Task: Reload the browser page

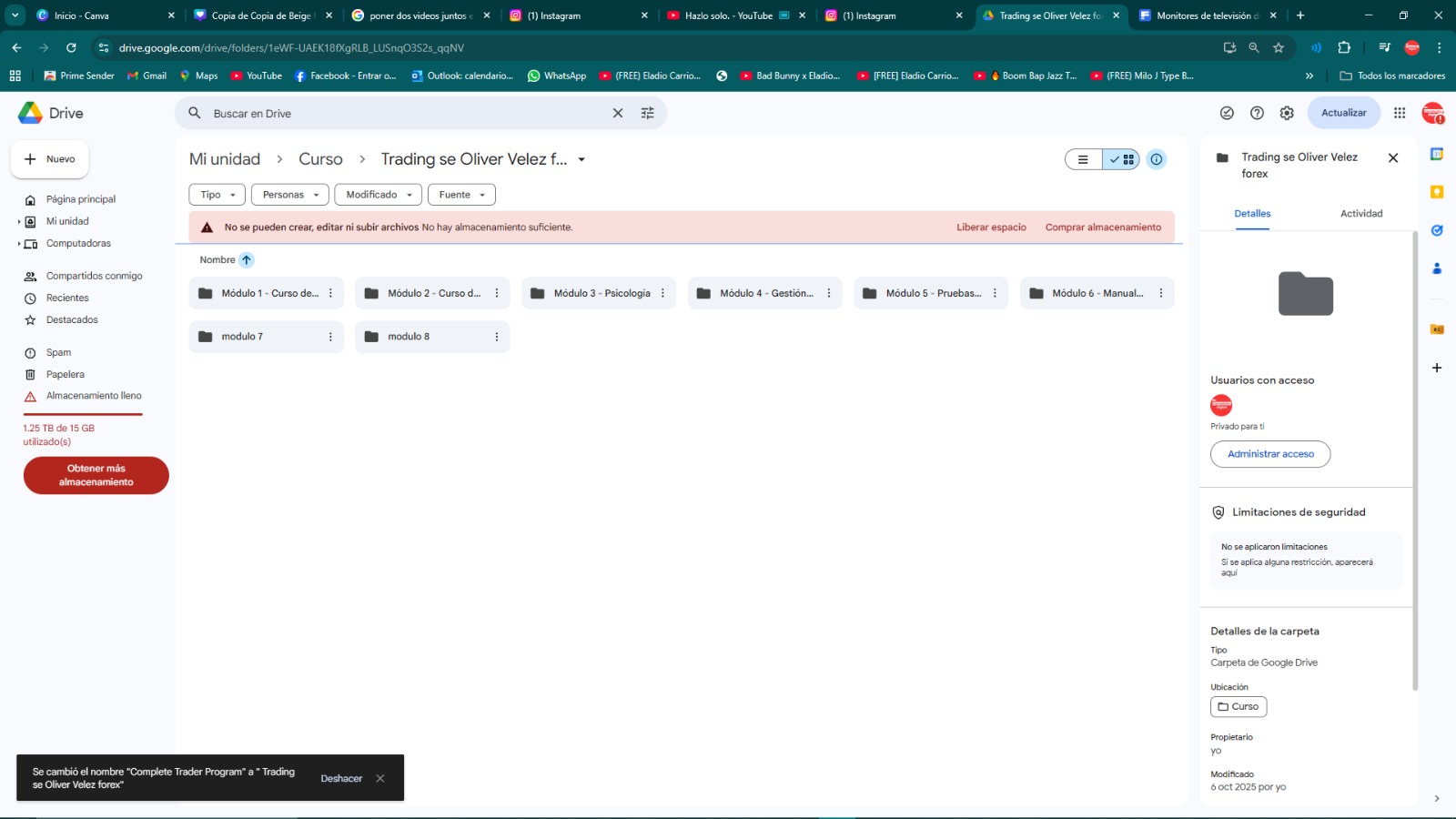Action: tap(71, 47)
